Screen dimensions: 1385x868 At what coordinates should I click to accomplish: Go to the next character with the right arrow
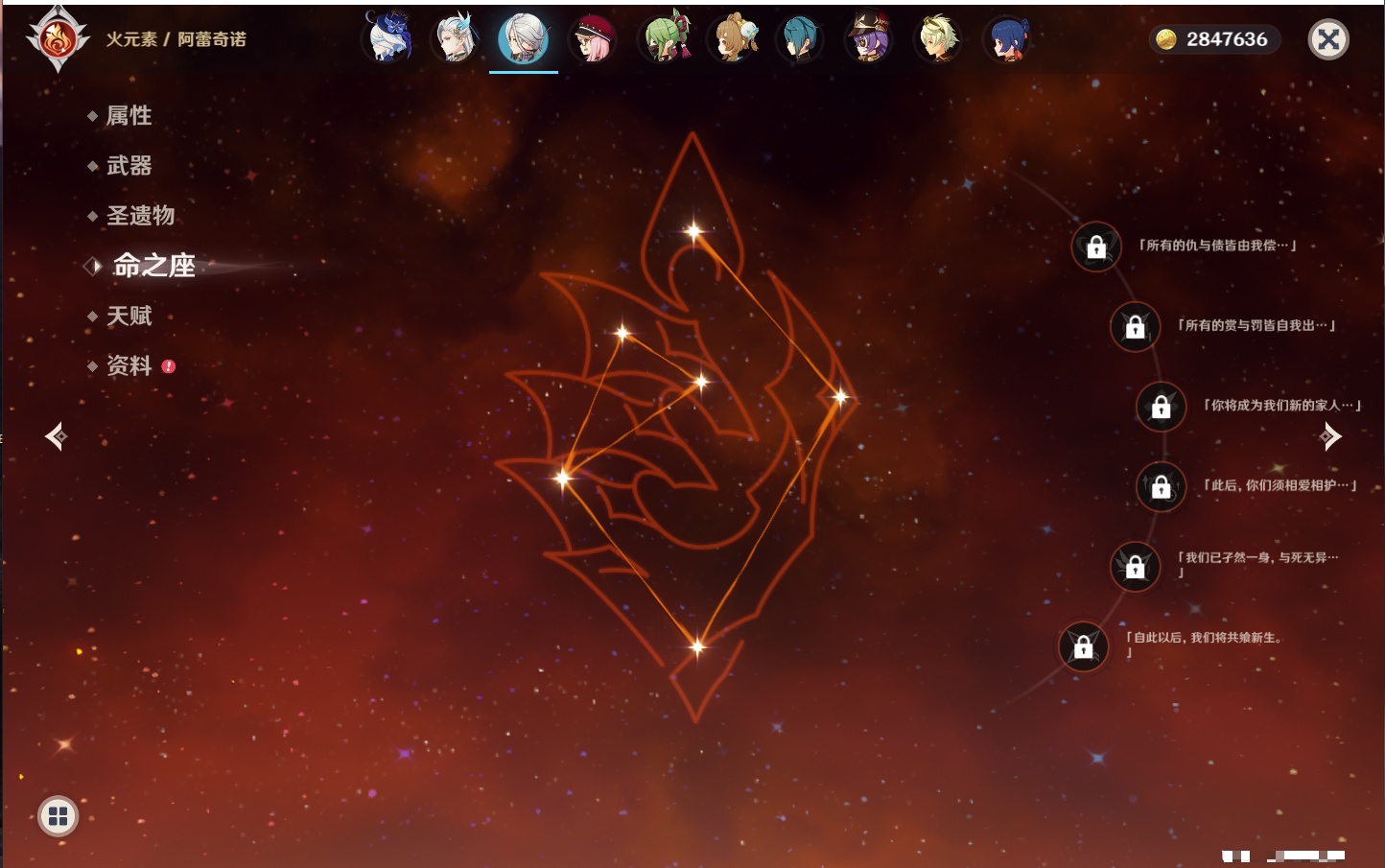point(1330,436)
